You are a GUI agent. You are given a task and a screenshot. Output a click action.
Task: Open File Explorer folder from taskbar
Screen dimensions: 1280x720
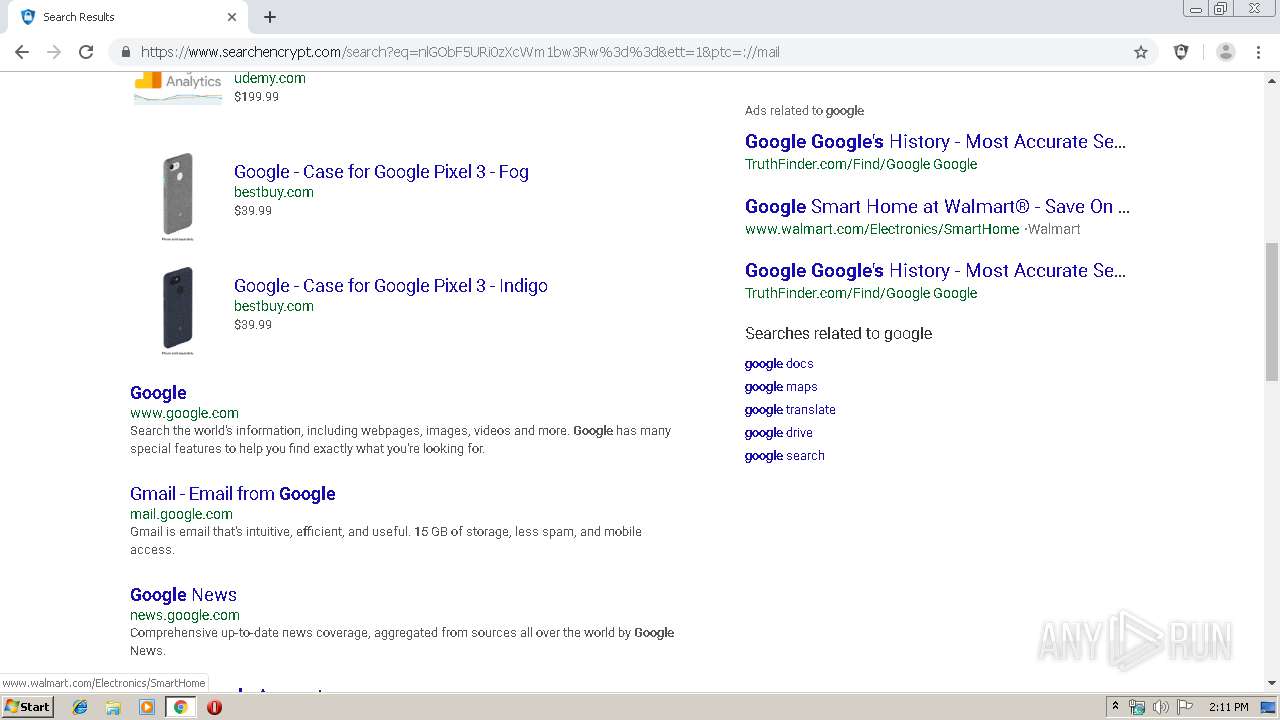(x=113, y=707)
